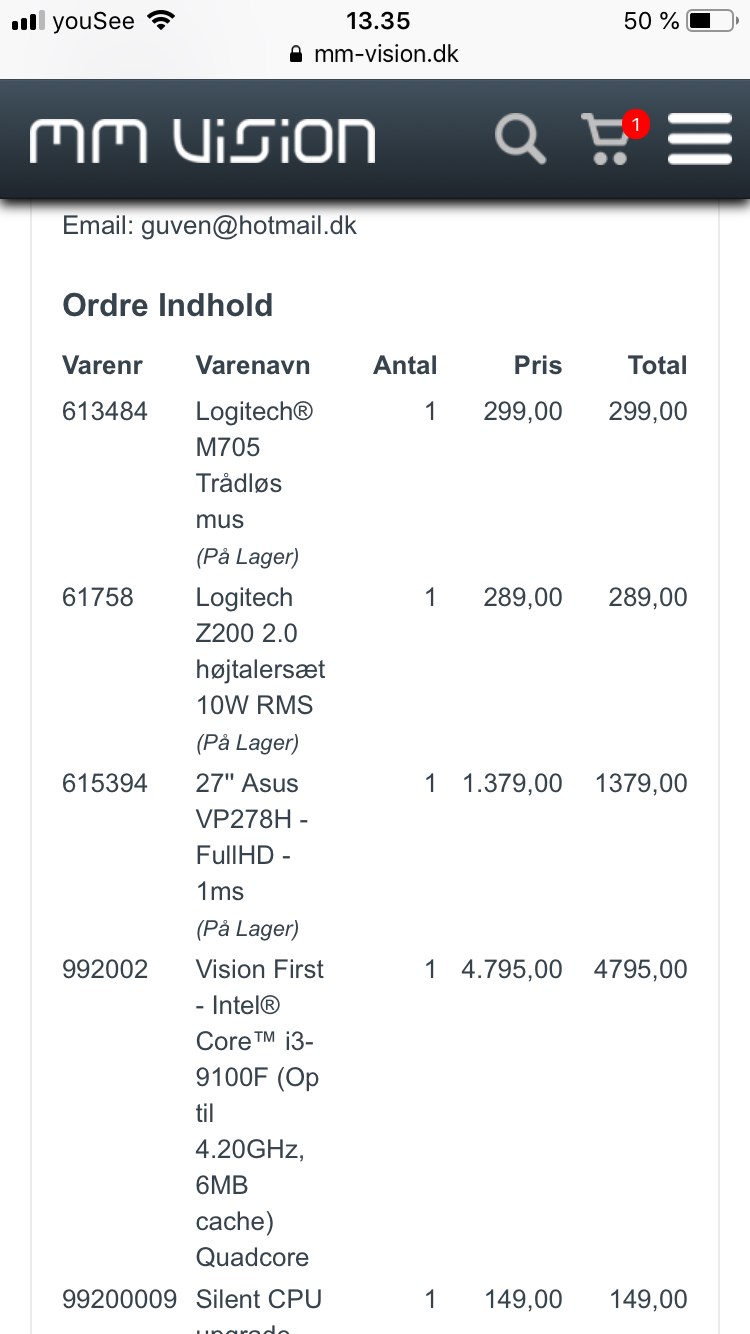750x1334 pixels.
Task: Select Vision First Intel Core i3-9100F item
Action: (260, 1113)
